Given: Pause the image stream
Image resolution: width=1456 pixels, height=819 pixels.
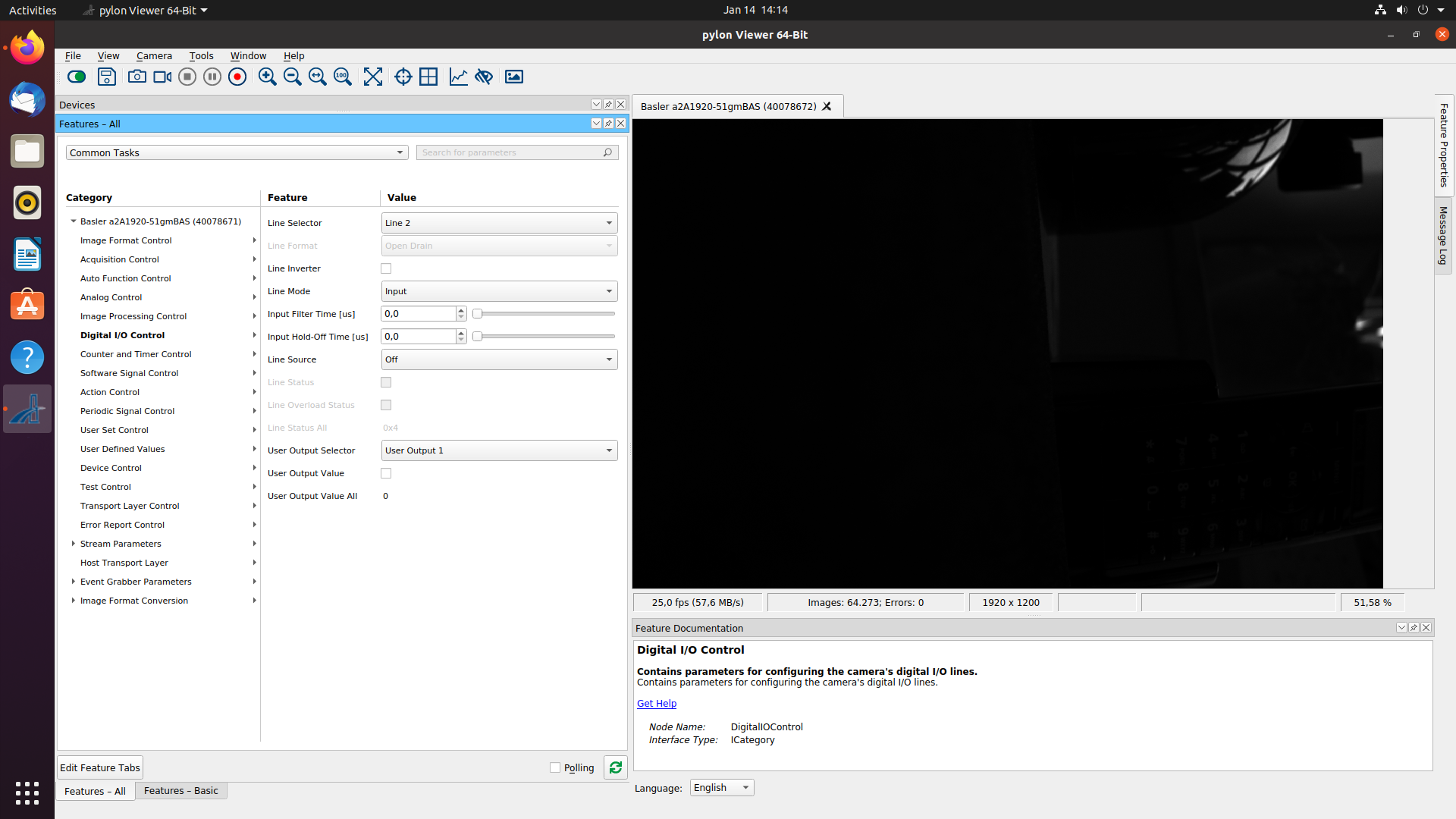Looking at the screenshot, I should tap(212, 77).
